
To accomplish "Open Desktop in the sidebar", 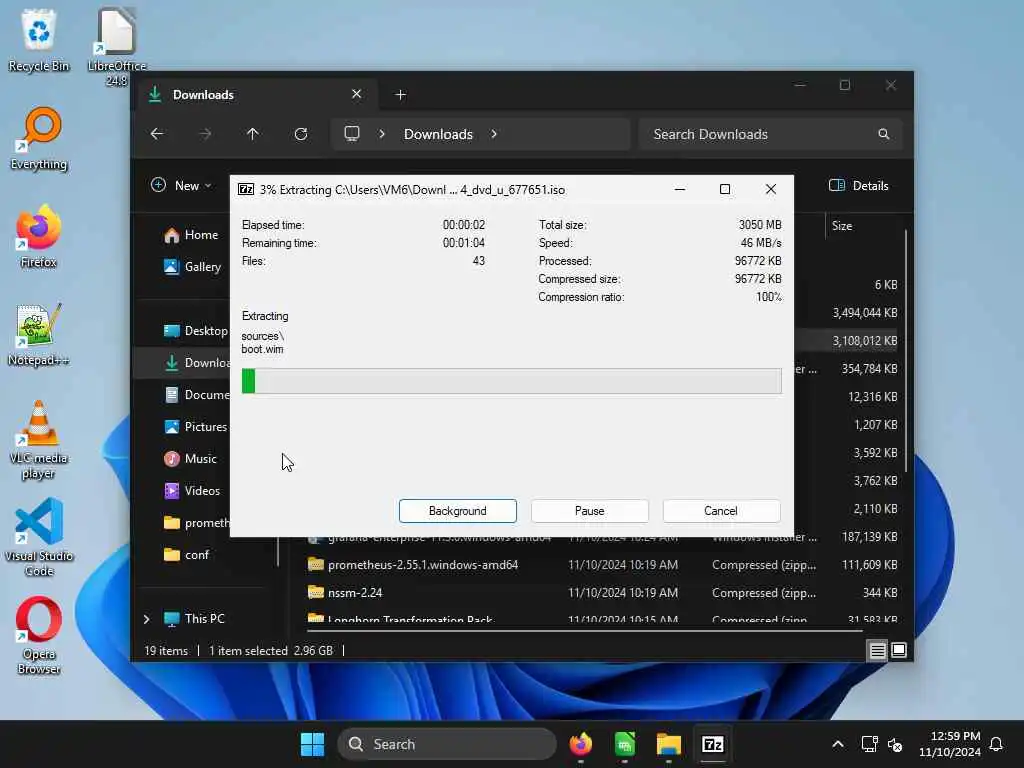I will 195,330.
